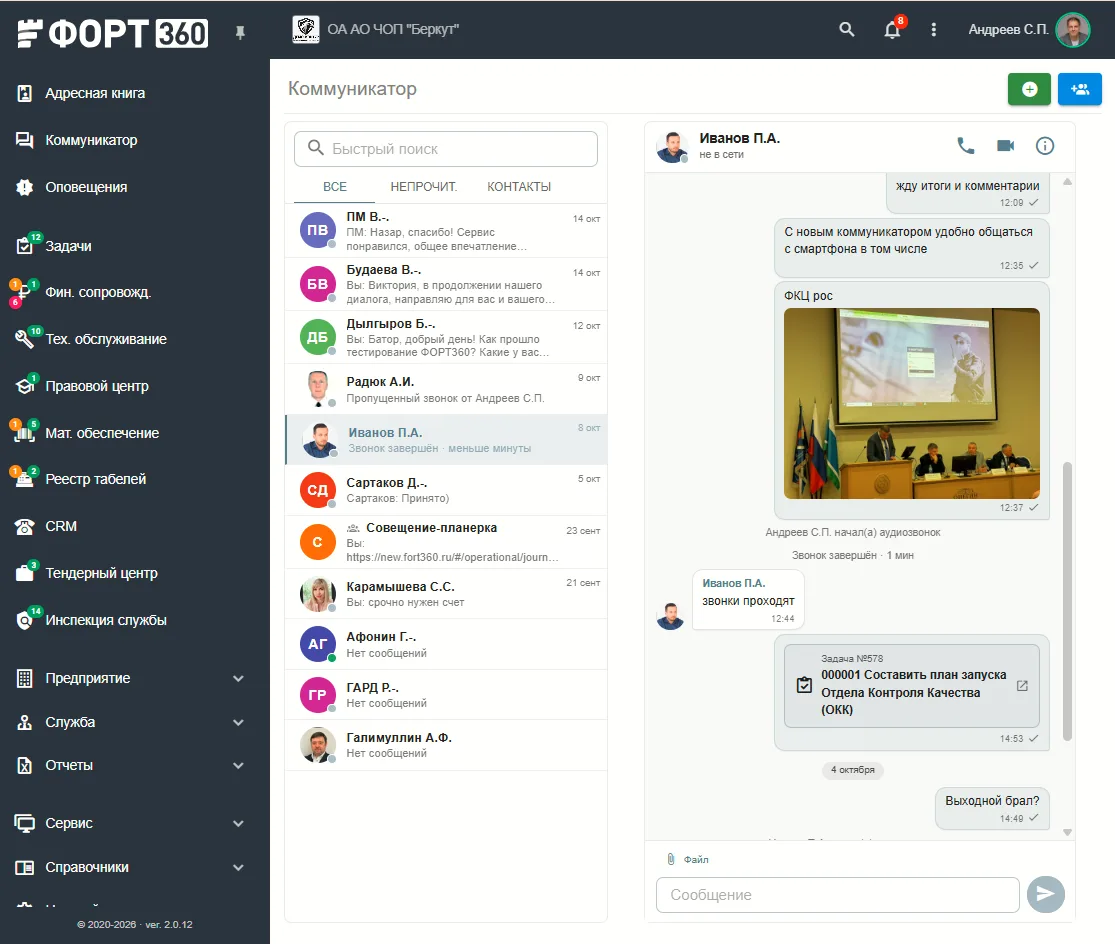Click the CRM telephone icon
This screenshot has width=1115, height=944.
[24, 526]
